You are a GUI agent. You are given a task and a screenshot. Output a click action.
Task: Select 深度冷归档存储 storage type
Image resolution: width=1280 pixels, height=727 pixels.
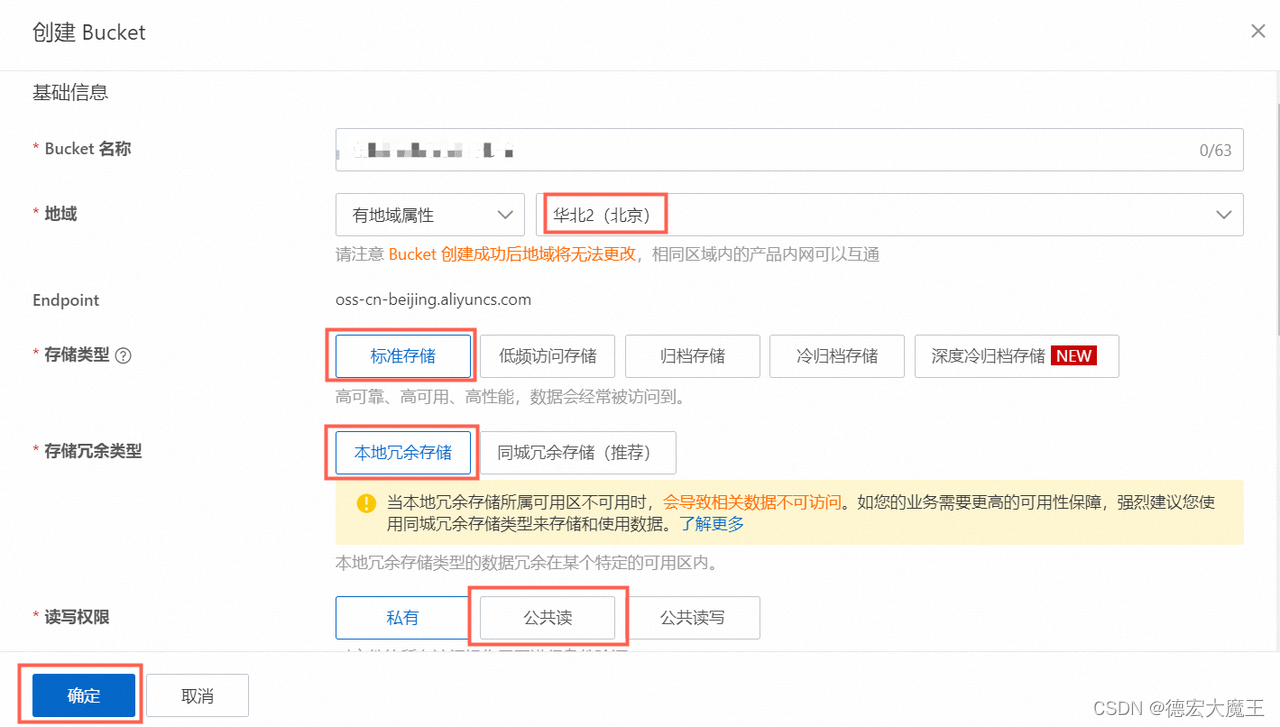tap(1016, 356)
